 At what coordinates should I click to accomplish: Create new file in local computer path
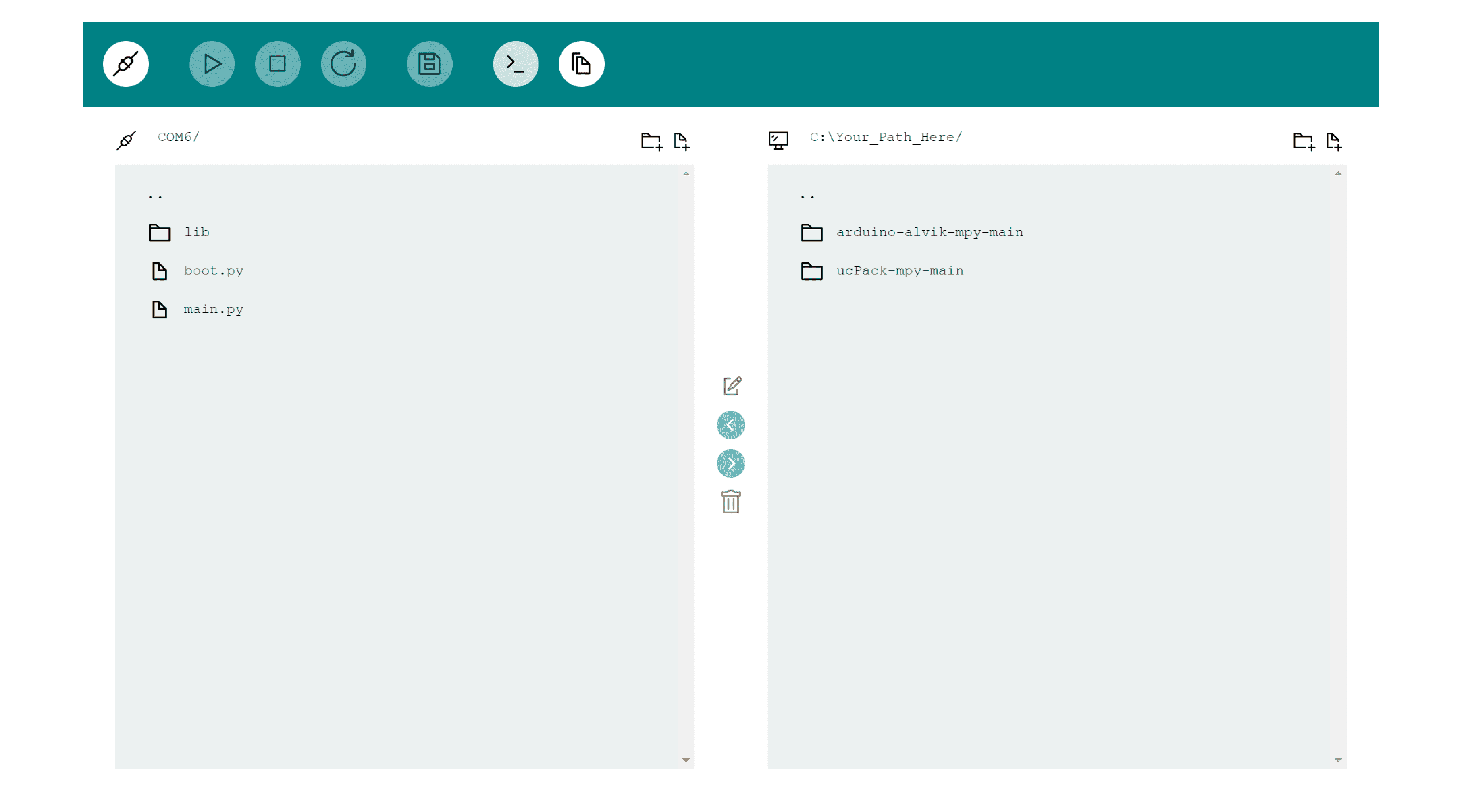tap(1333, 141)
